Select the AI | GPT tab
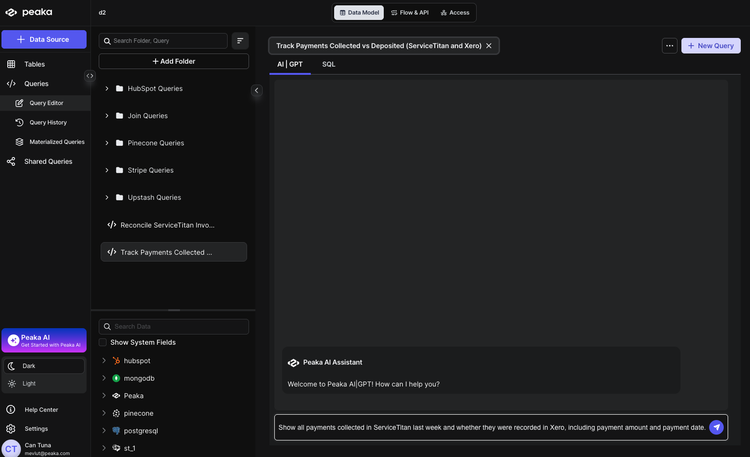750x457 pixels. tap(290, 64)
